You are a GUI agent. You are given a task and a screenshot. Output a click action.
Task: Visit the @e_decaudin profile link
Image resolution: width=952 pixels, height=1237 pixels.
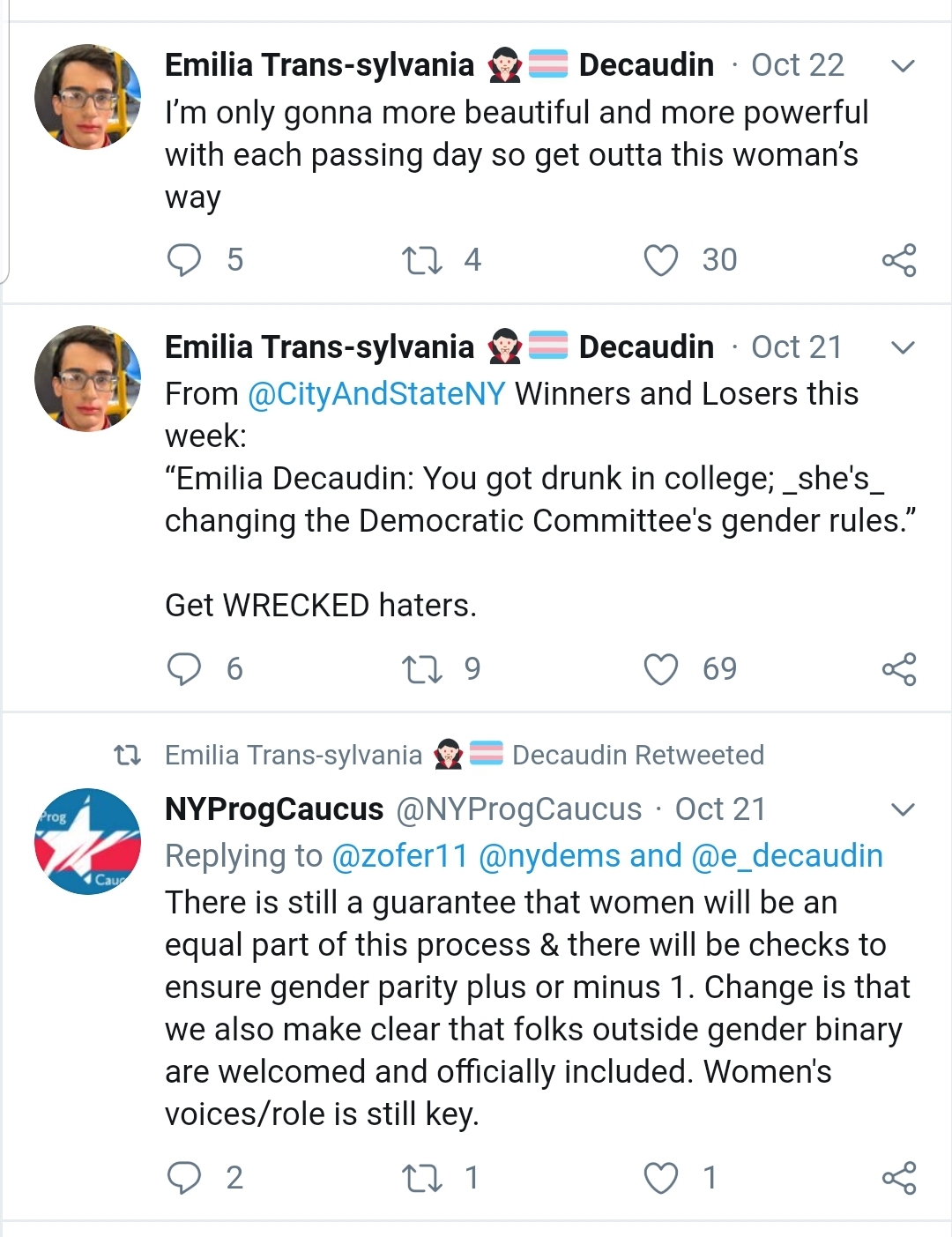pos(787,856)
